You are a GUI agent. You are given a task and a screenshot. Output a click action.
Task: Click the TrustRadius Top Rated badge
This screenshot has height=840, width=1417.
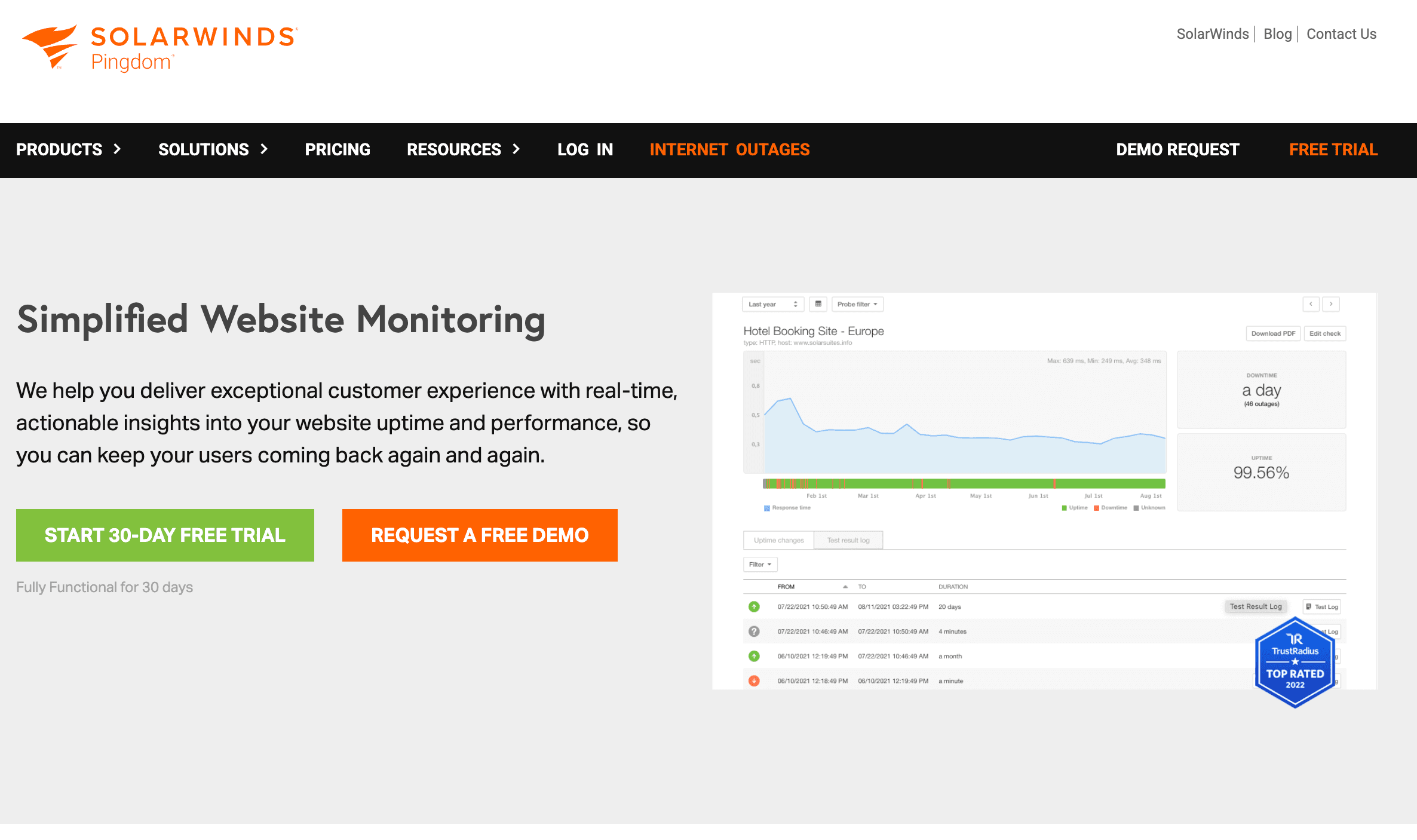coord(1295,663)
